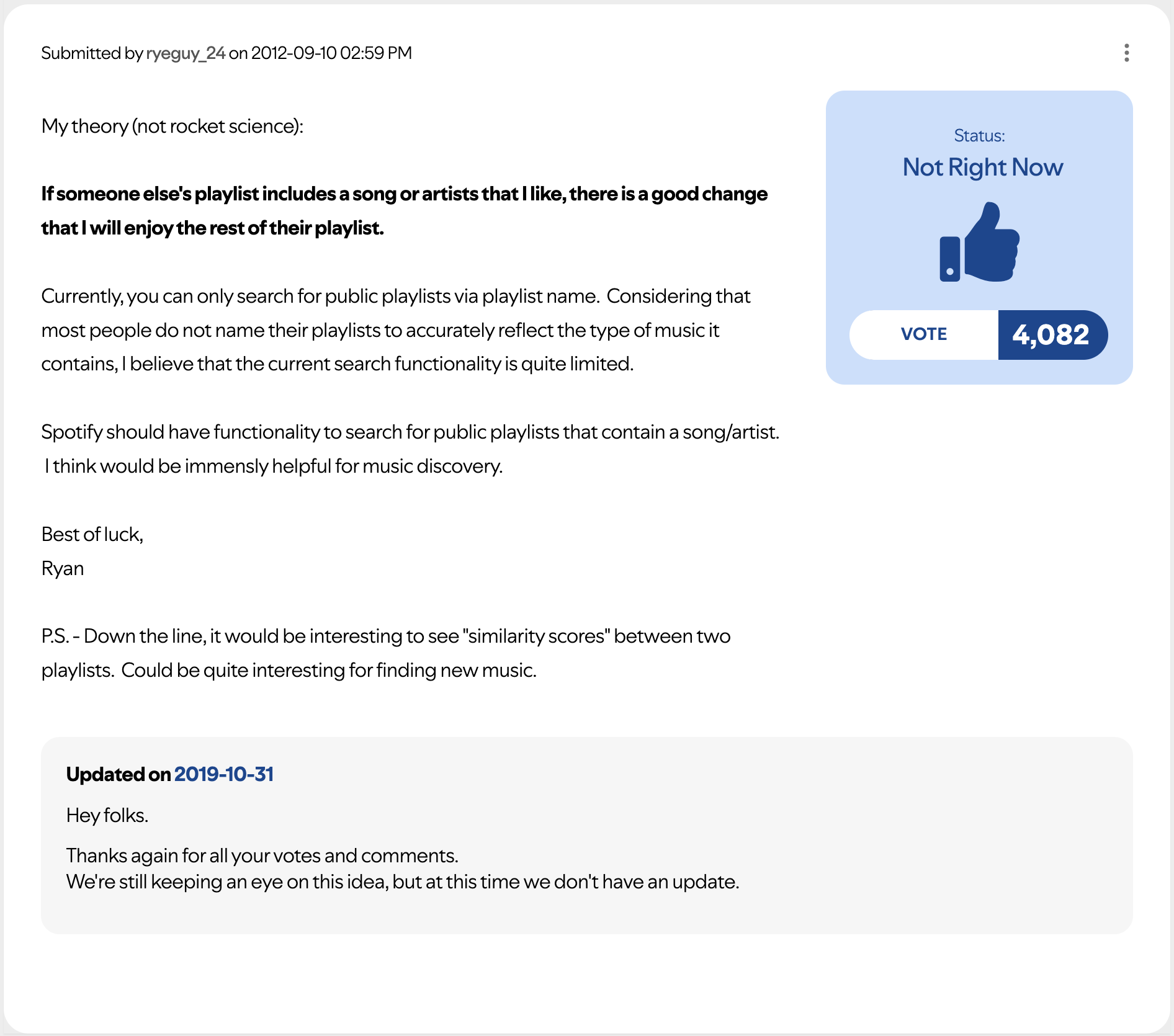This screenshot has height=1036, width=1174.
Task: Click the "Updated on" heading text
Action: pos(118,774)
